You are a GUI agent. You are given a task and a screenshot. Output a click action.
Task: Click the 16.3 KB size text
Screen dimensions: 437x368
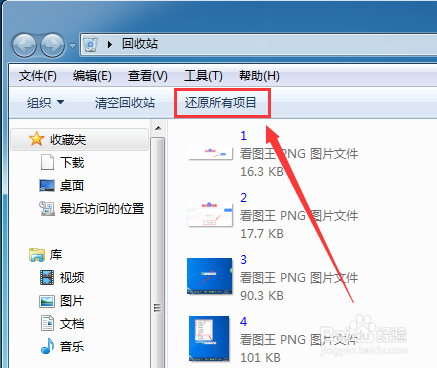tap(262, 172)
